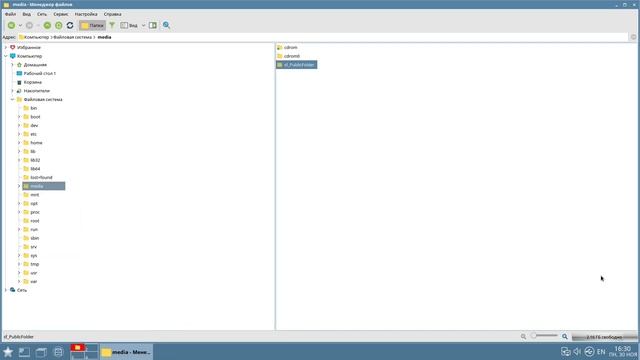Open the Сервис menu
The image size is (640, 360).
tap(61, 14)
